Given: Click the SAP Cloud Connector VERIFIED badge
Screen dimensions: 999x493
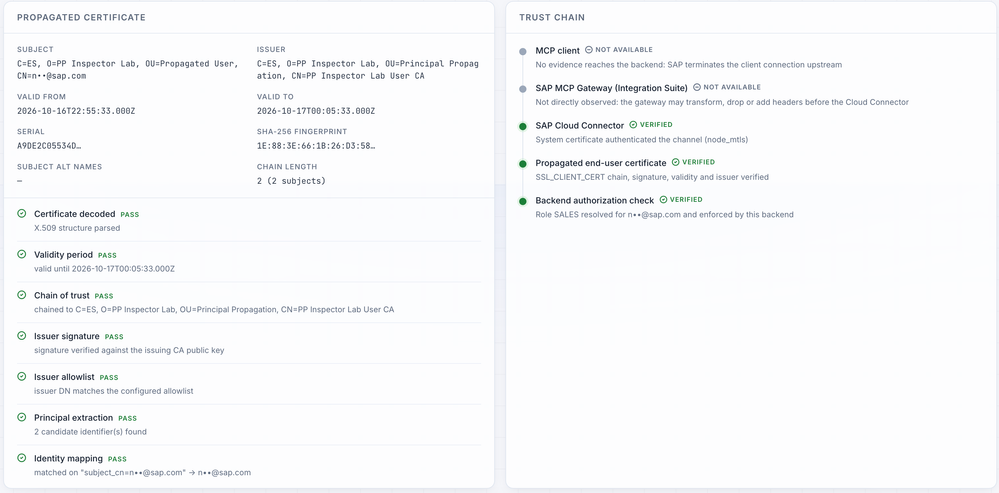Looking at the screenshot, I should click(x=651, y=125).
